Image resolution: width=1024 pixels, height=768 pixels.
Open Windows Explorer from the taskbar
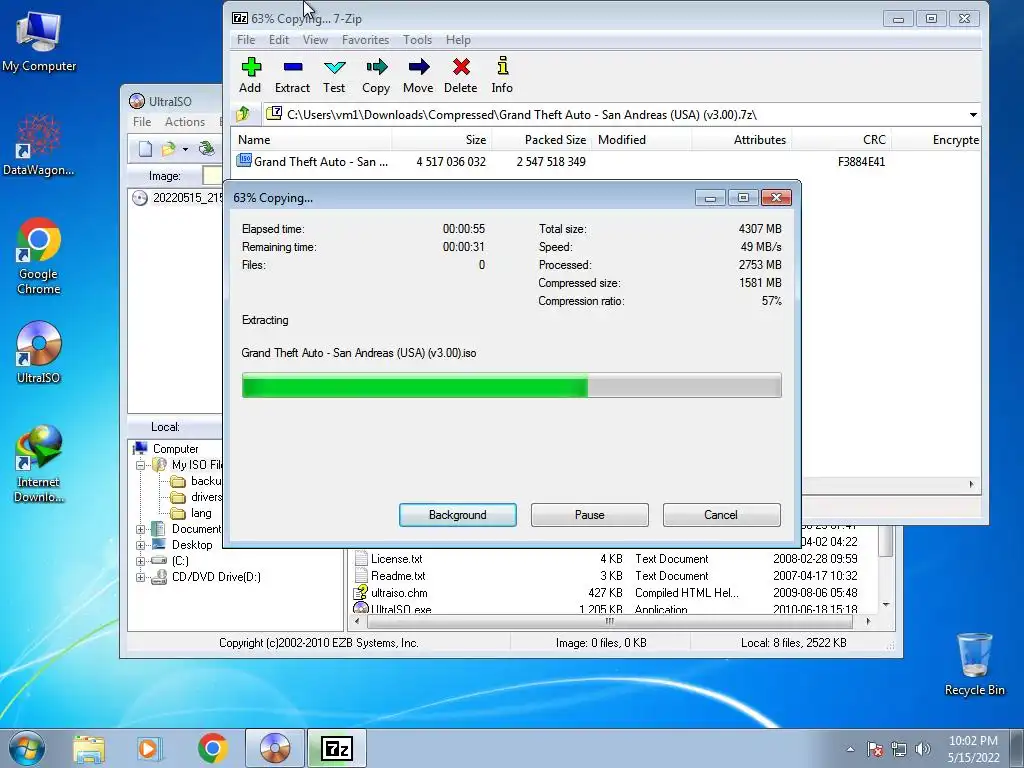89,748
